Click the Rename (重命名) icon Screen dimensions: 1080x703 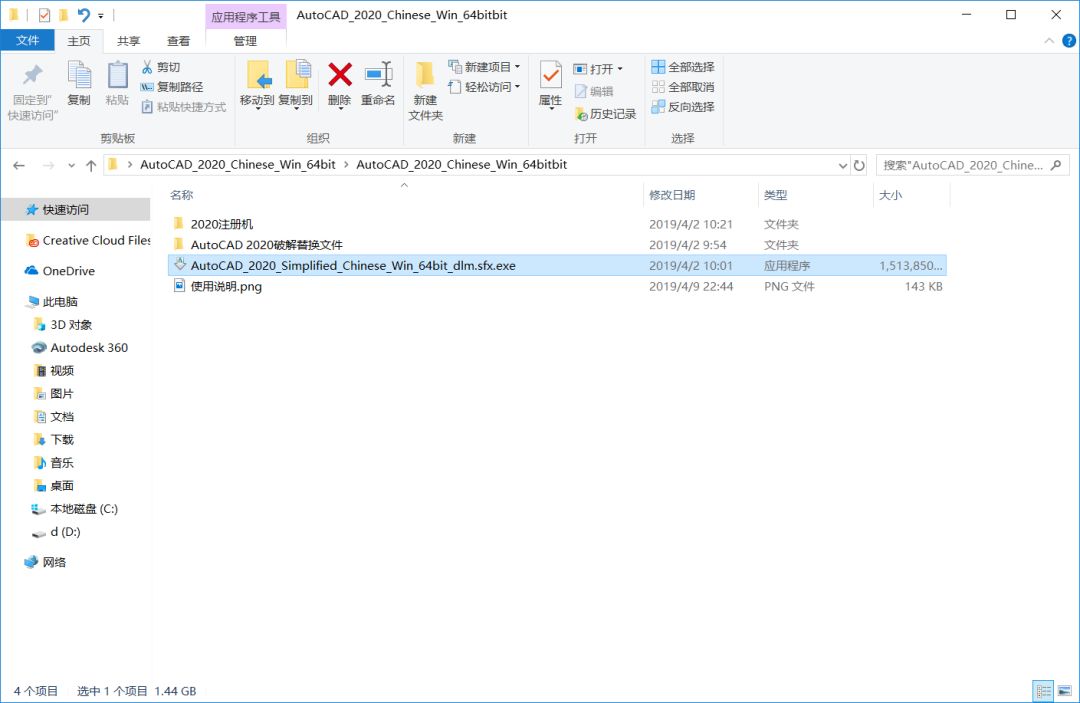(x=378, y=74)
